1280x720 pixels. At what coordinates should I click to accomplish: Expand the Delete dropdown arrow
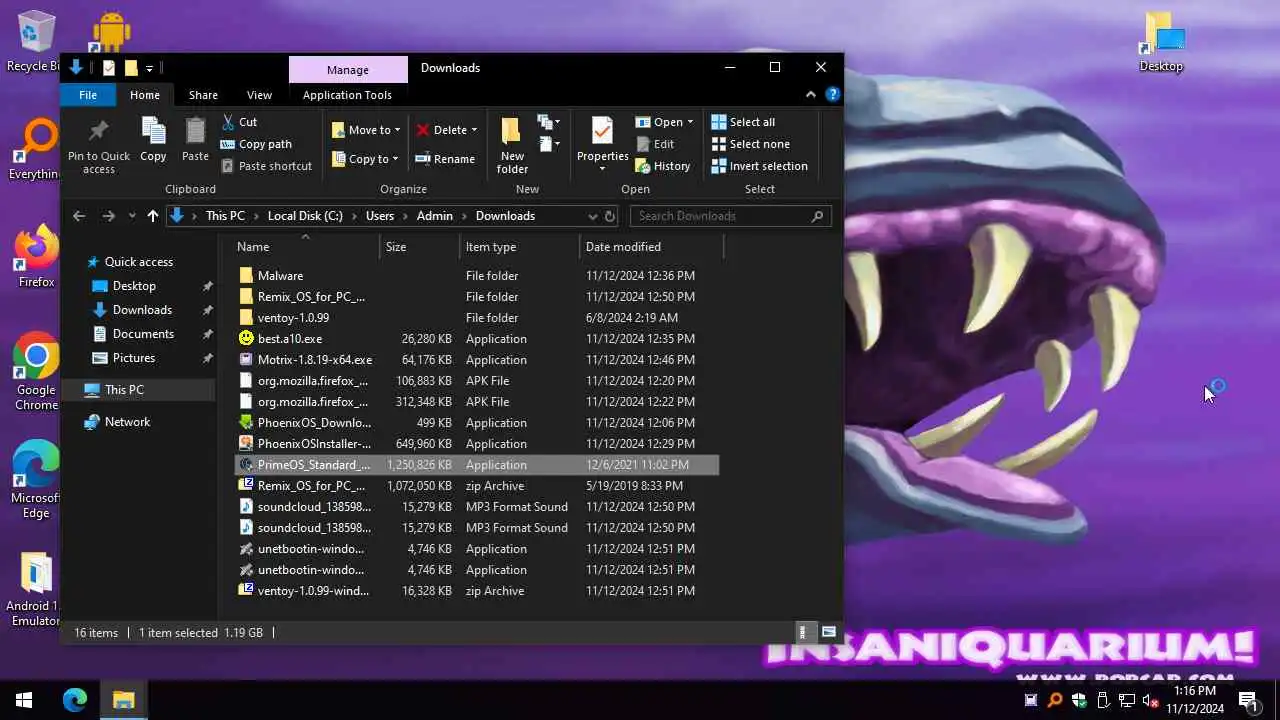[474, 130]
